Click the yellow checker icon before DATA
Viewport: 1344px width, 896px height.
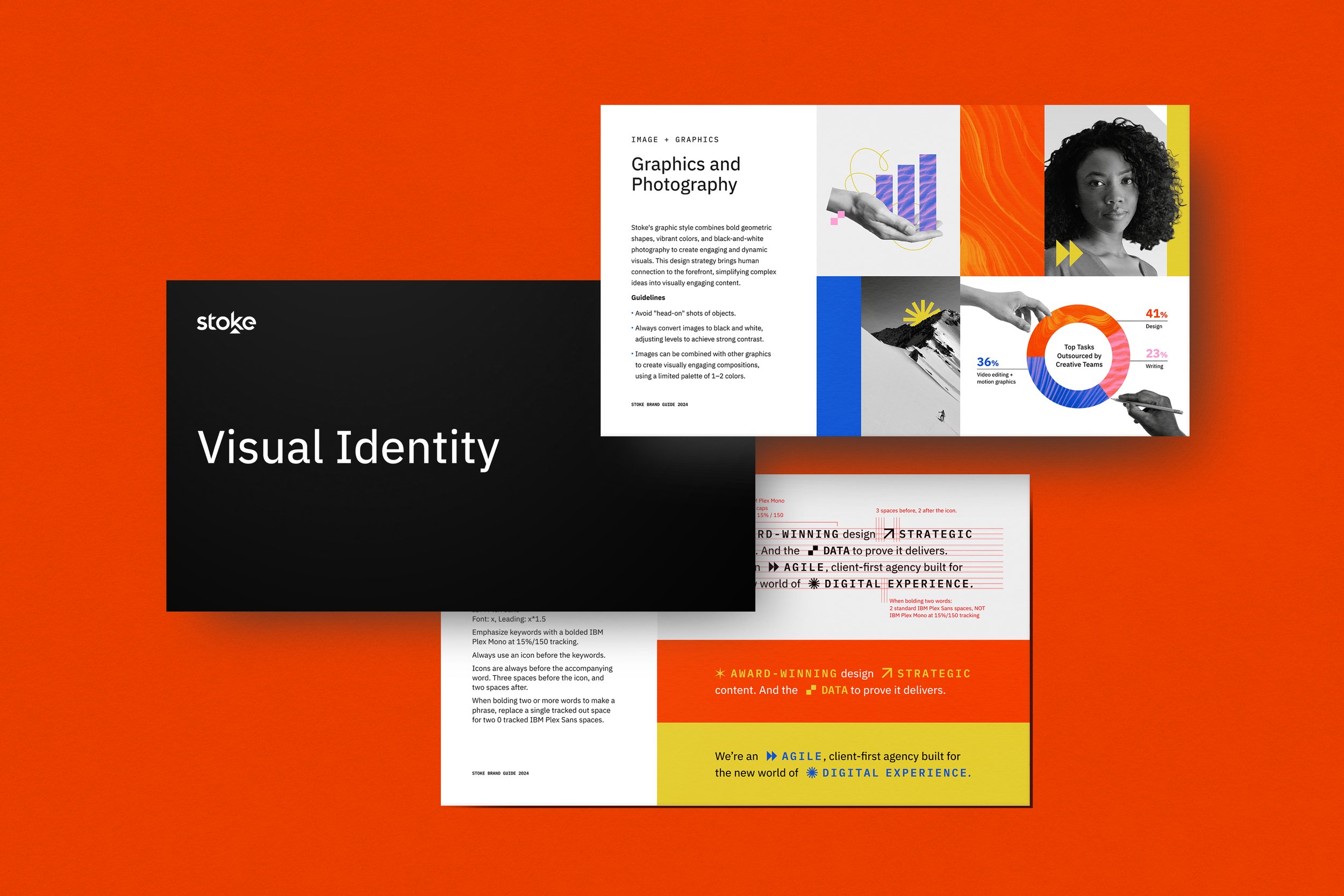pyautogui.click(x=811, y=690)
